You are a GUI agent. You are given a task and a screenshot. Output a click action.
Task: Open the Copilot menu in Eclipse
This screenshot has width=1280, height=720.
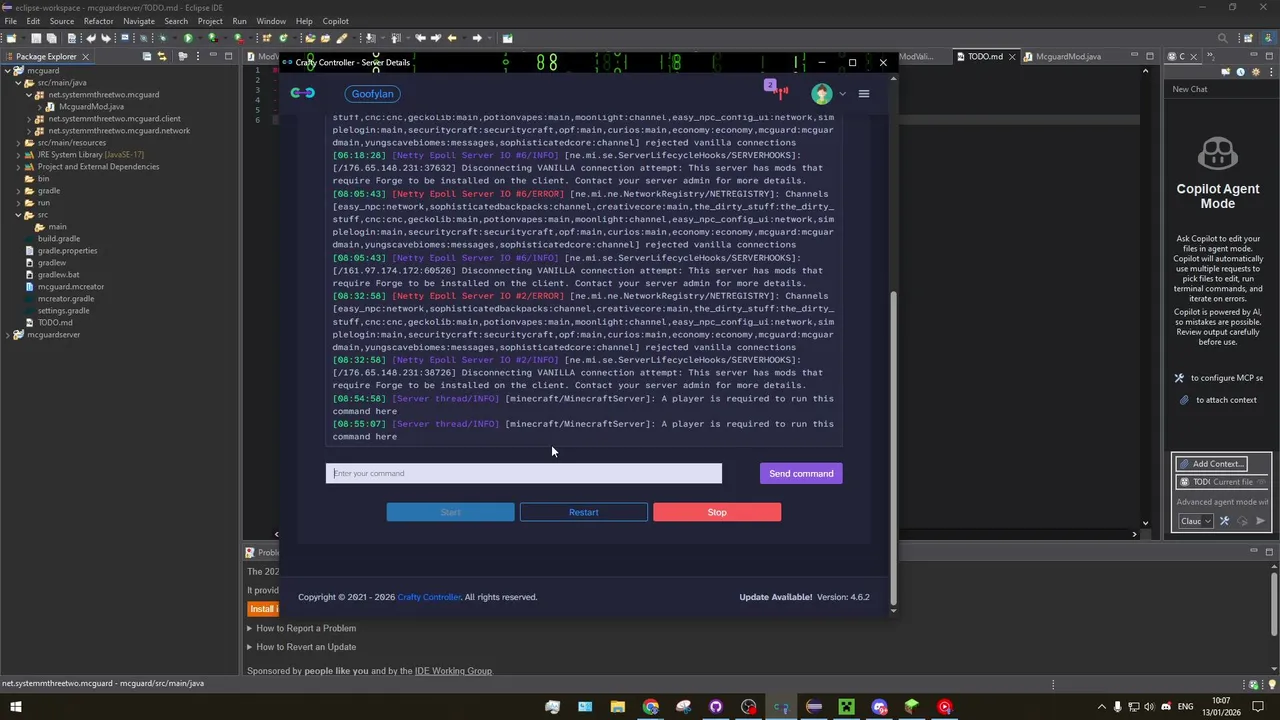[x=336, y=21]
